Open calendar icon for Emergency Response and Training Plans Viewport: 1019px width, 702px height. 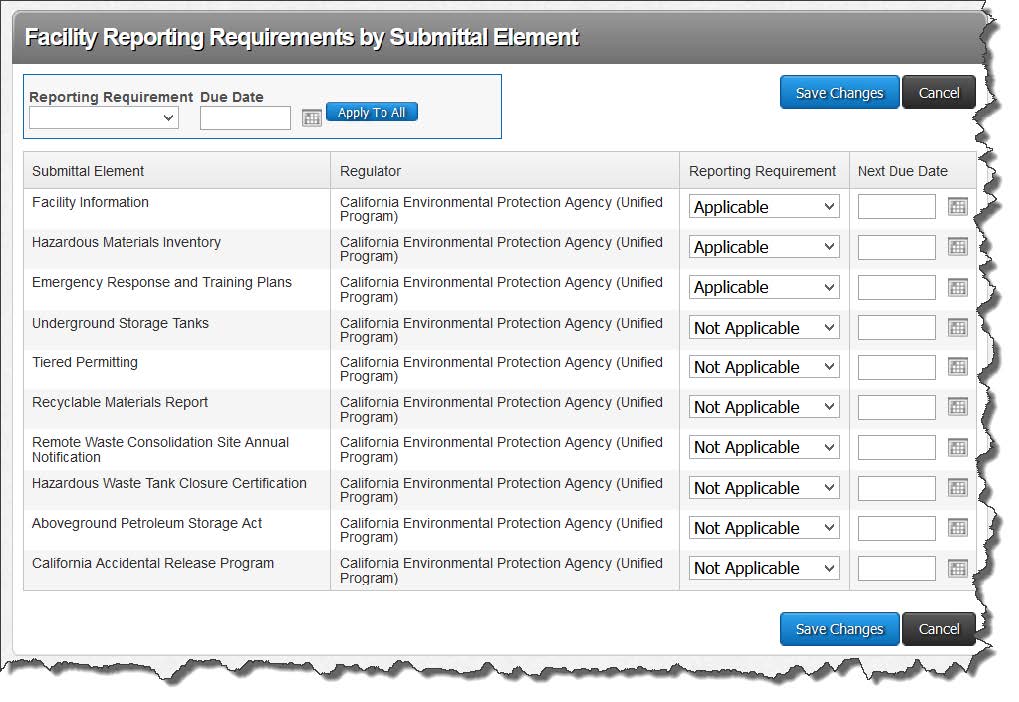coord(957,287)
